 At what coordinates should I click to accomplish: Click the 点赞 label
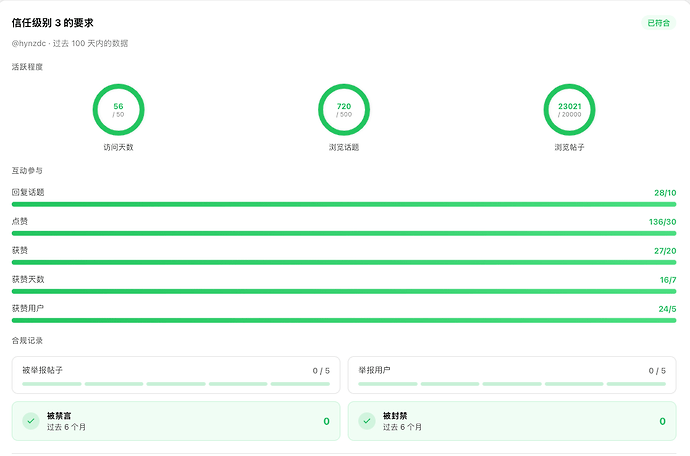click(20, 221)
